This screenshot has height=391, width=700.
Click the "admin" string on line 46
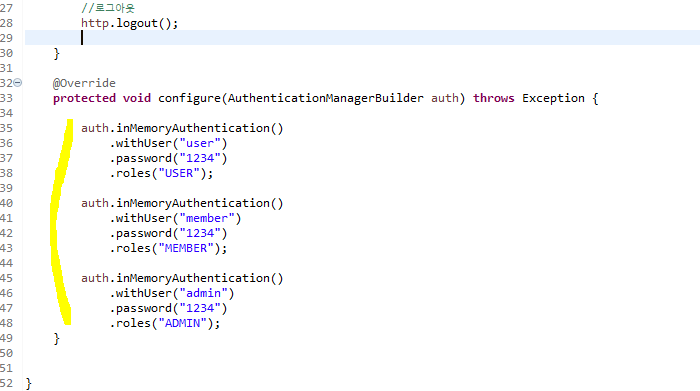204,293
